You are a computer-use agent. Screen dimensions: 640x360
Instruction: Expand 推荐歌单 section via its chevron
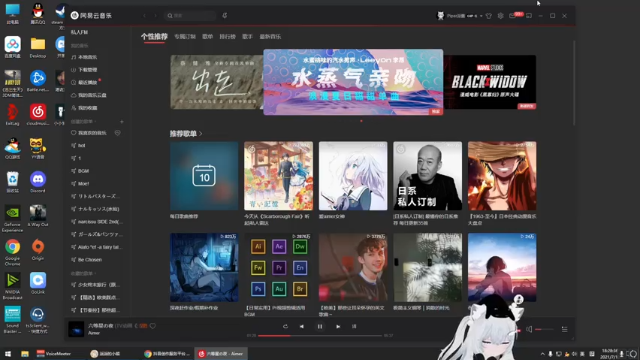click(x=200, y=133)
